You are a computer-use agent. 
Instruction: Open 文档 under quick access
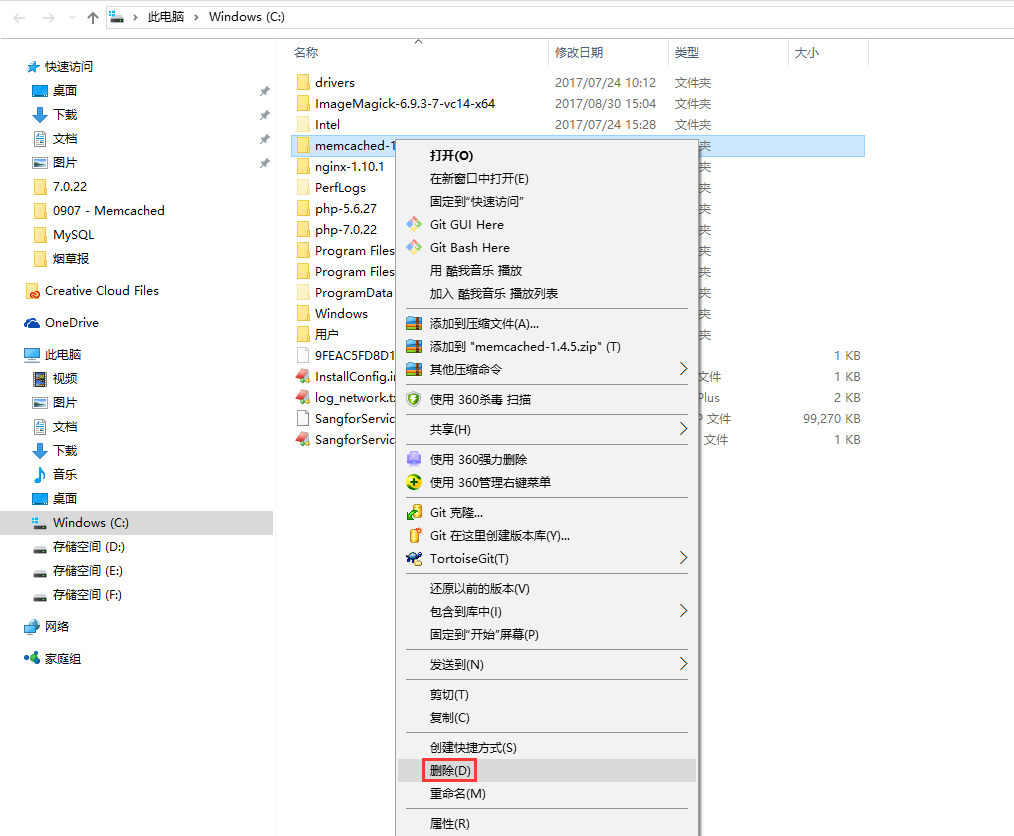pyautogui.click(x=65, y=138)
